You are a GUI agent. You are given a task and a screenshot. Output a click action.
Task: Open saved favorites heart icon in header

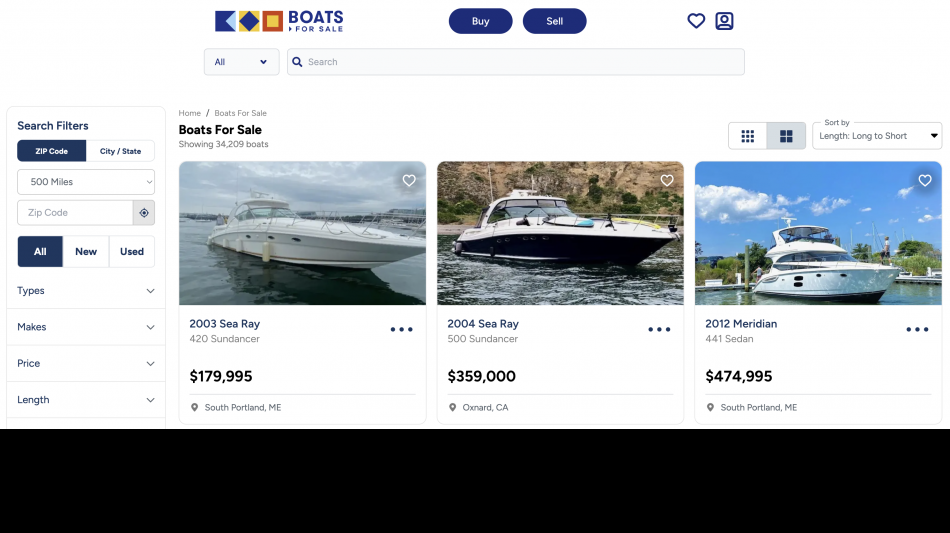tap(696, 21)
